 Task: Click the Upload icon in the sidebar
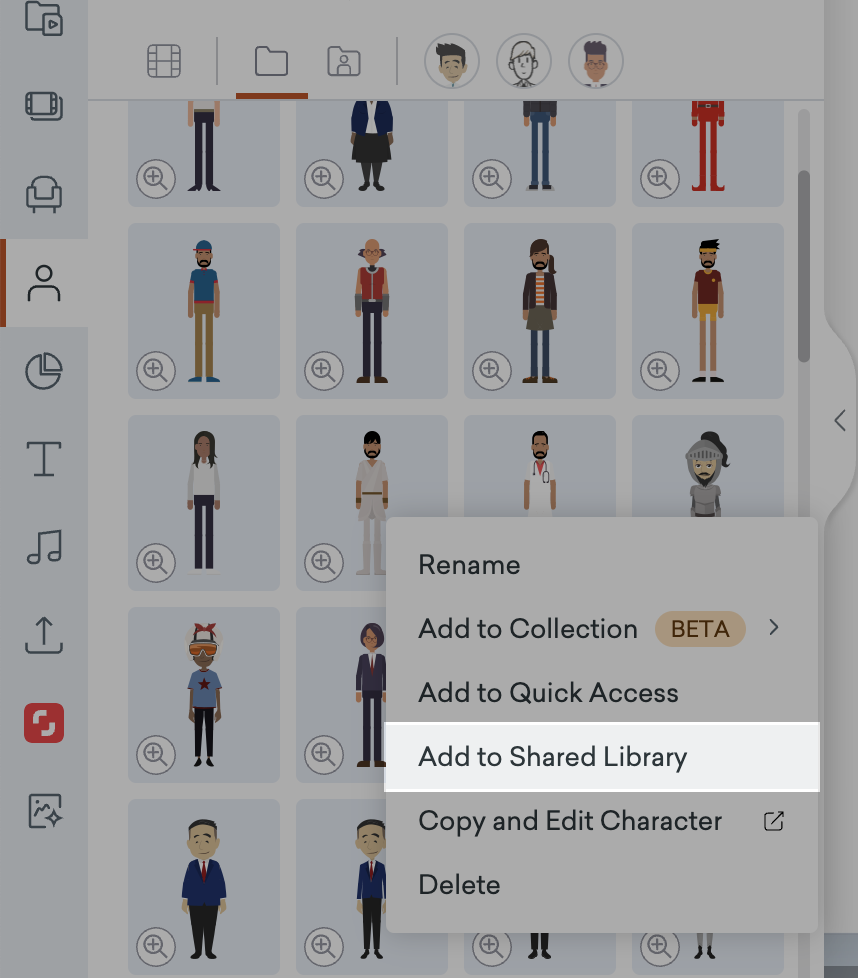[44, 636]
